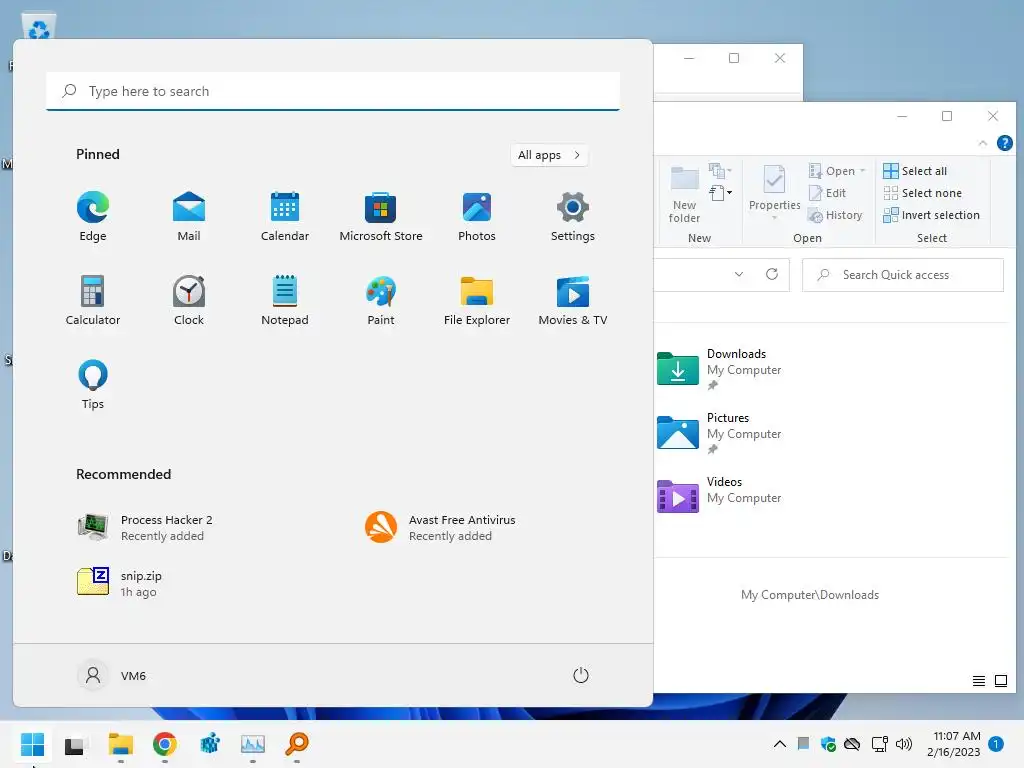Open the Windows Security tray icon
This screenshot has width=1024, height=768.
coord(828,744)
